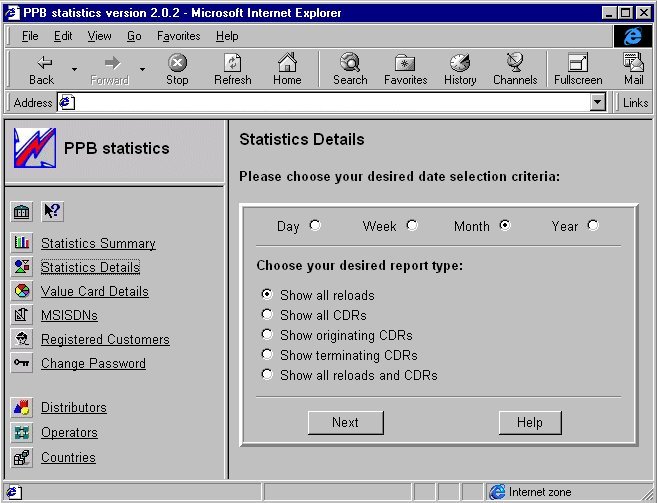The width and height of the screenshot is (657, 503).
Task: Go to Home page icon
Action: click(287, 62)
